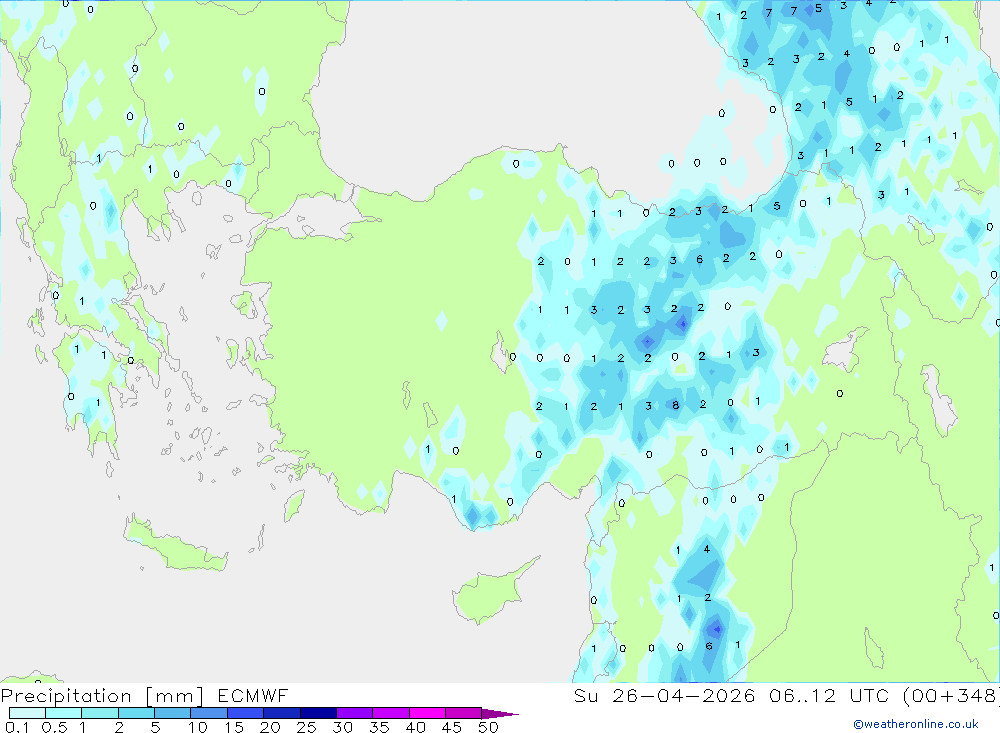Click the legend label "15"
This screenshot has height=733, width=1000.
click(233, 727)
